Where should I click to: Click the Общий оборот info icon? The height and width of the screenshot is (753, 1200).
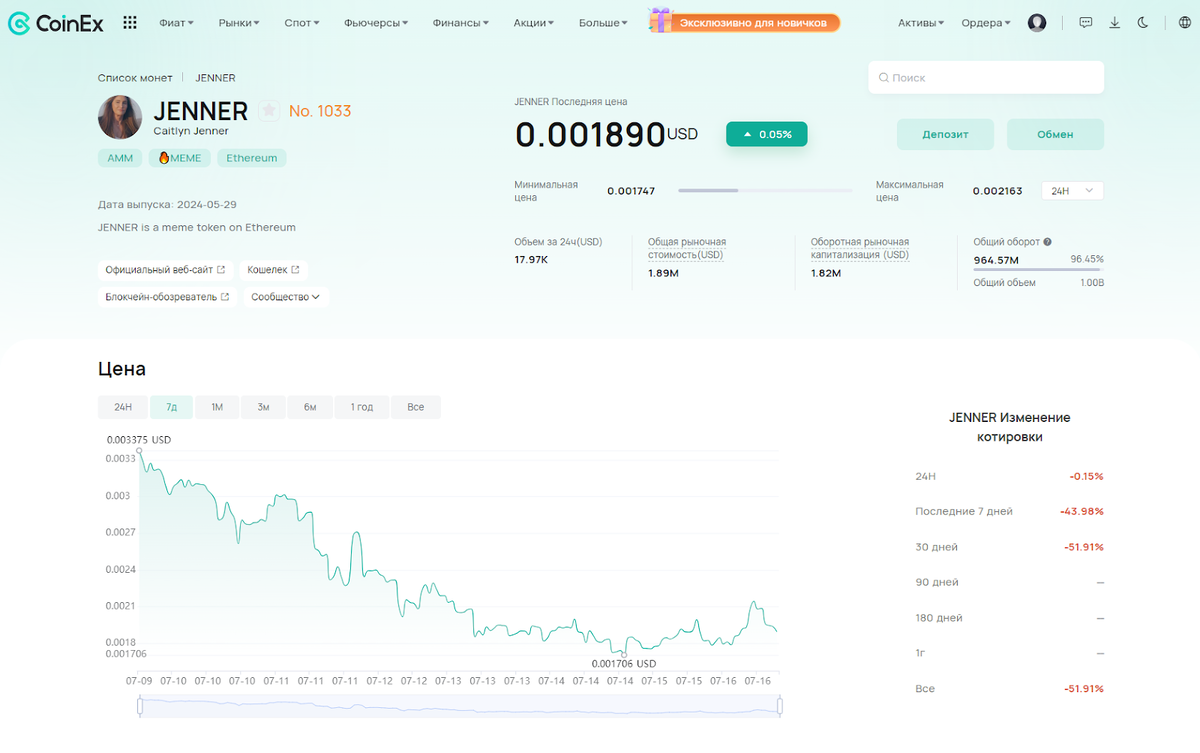click(1048, 242)
